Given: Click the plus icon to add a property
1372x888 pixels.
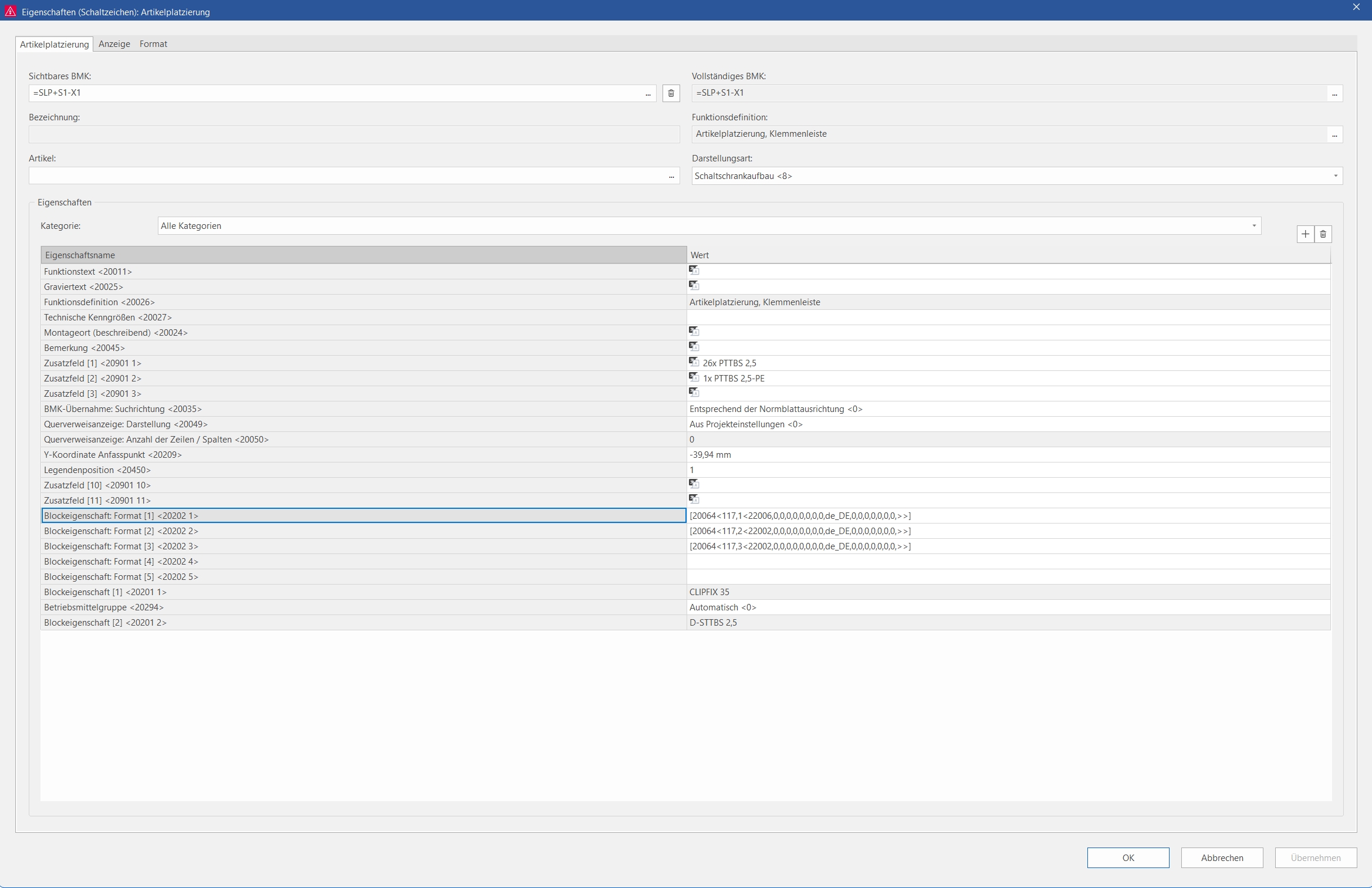Looking at the screenshot, I should point(1305,234).
